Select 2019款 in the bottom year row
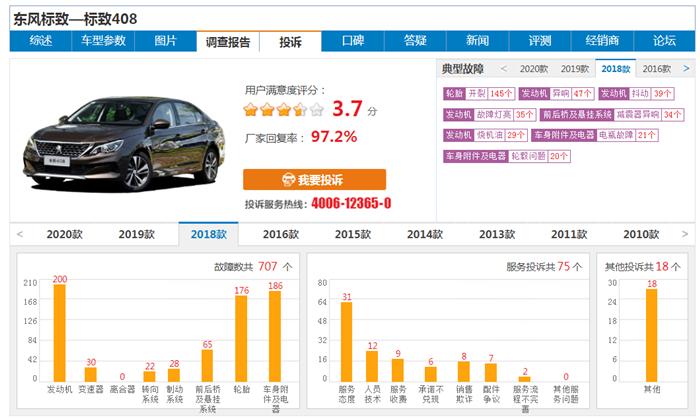 coord(137,234)
